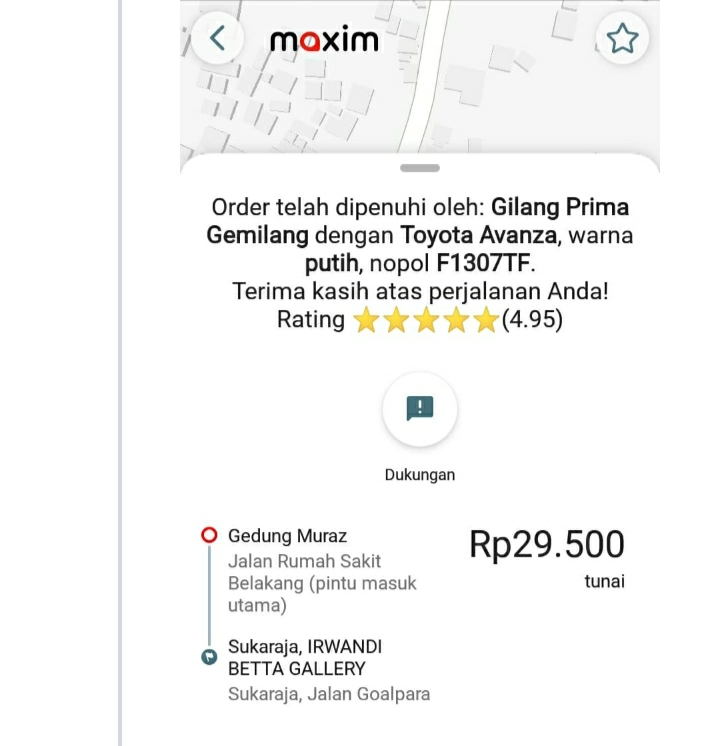Click the tunai payment method label
Image resolution: width=719 pixels, height=746 pixels.
point(604,581)
